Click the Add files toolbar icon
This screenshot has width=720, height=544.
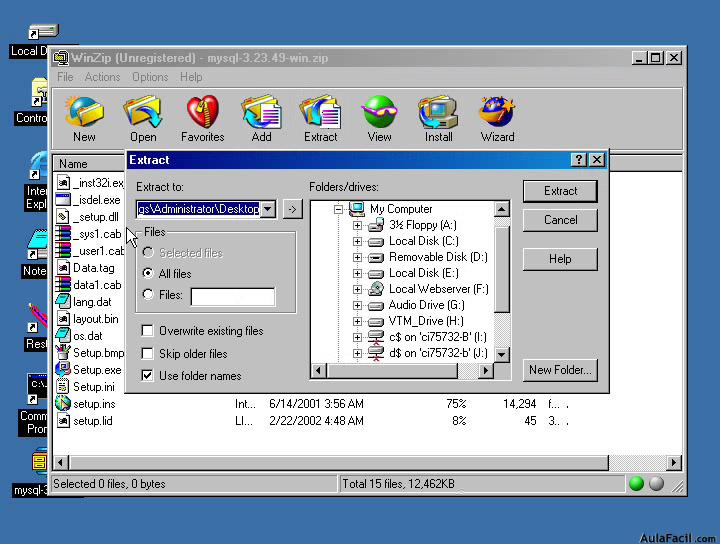[x=261, y=112]
